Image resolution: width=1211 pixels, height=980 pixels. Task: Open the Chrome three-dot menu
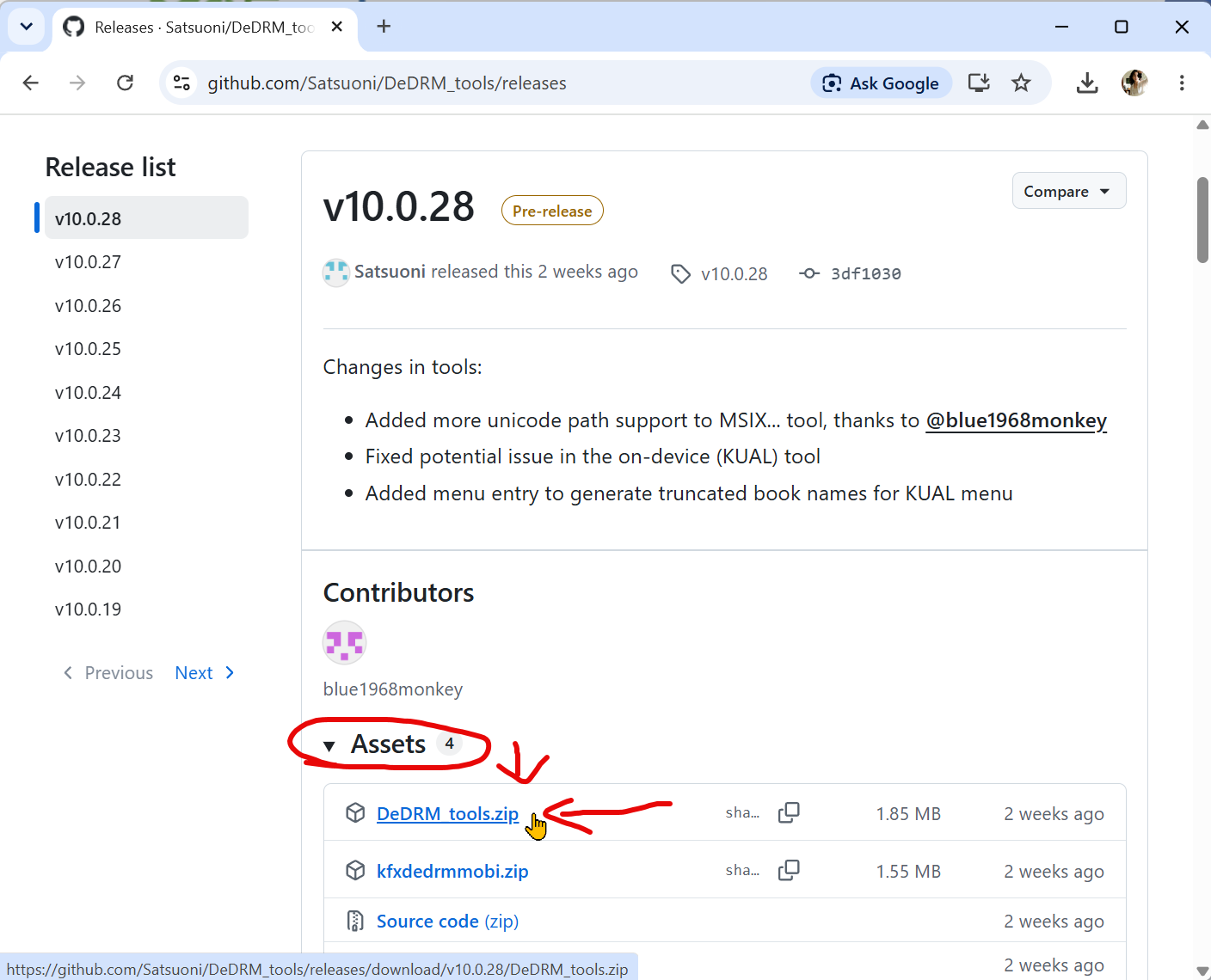click(x=1182, y=83)
